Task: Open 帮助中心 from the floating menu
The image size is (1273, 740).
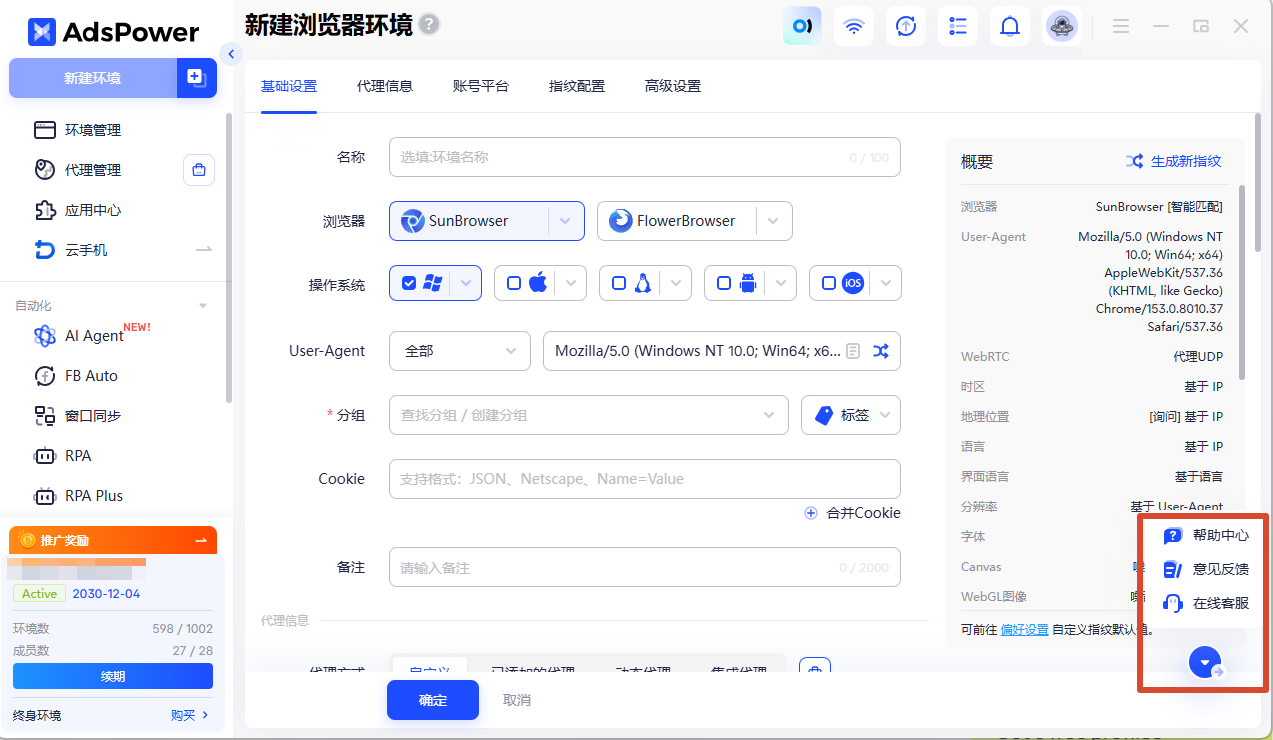Action: [1206, 535]
